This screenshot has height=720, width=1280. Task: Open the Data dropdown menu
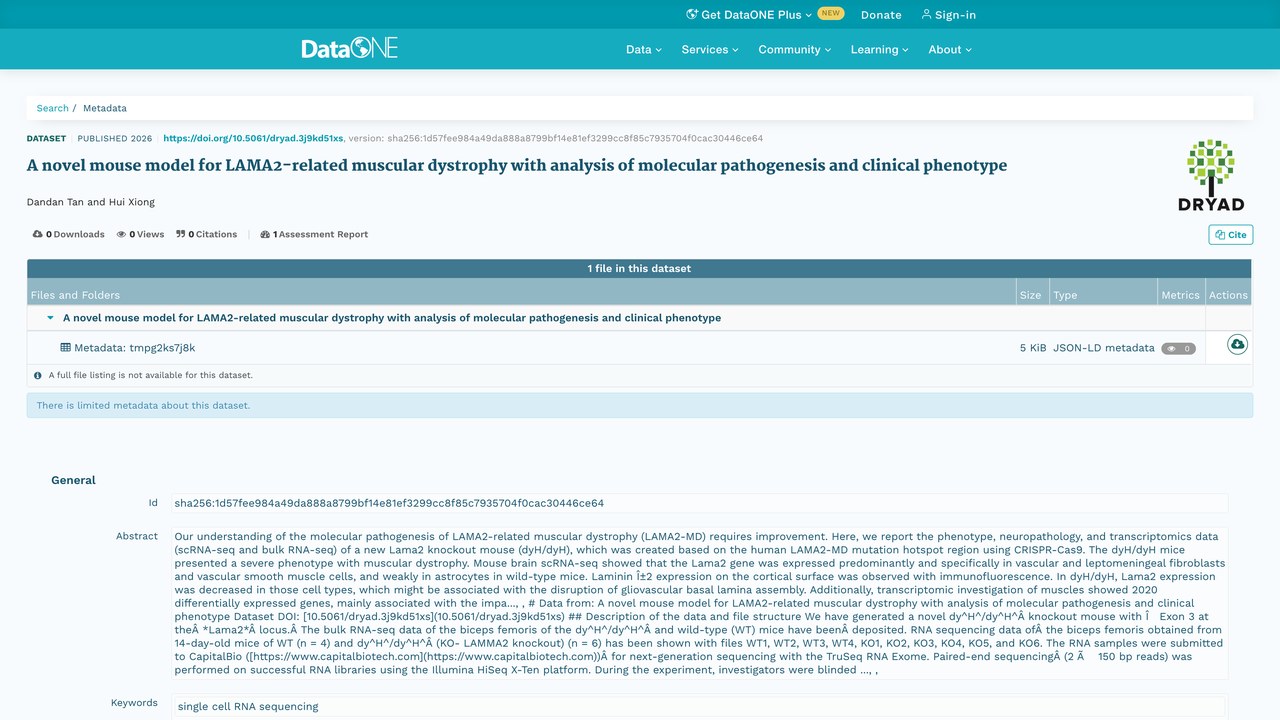coord(644,49)
